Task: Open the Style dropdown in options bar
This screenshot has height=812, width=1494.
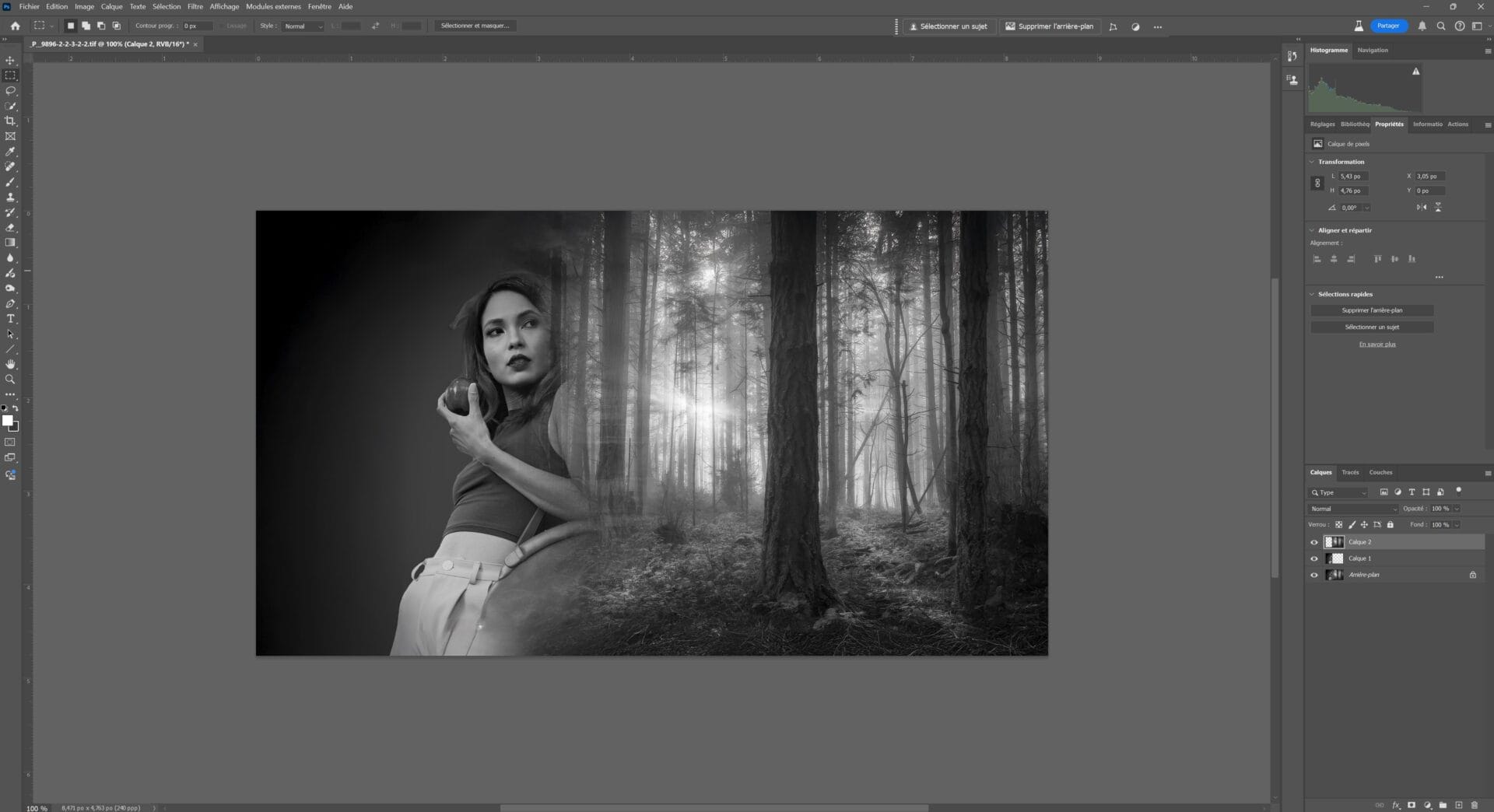Action: click(x=303, y=26)
